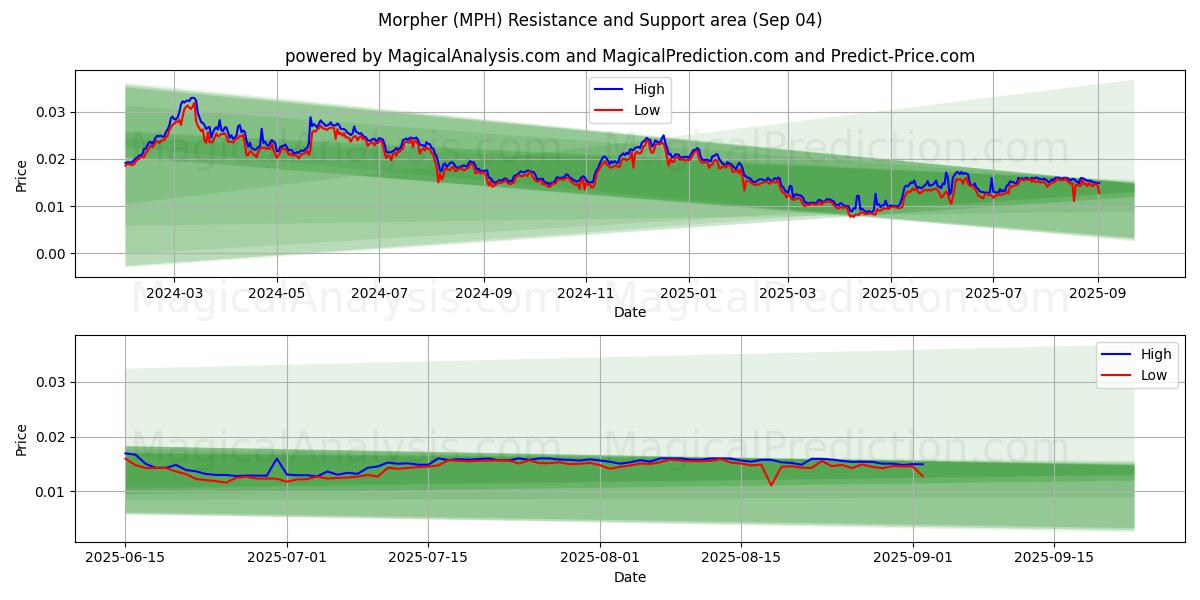
Task: Click the '2025-05' tick label on the upper date axis
Action: [x=890, y=294]
